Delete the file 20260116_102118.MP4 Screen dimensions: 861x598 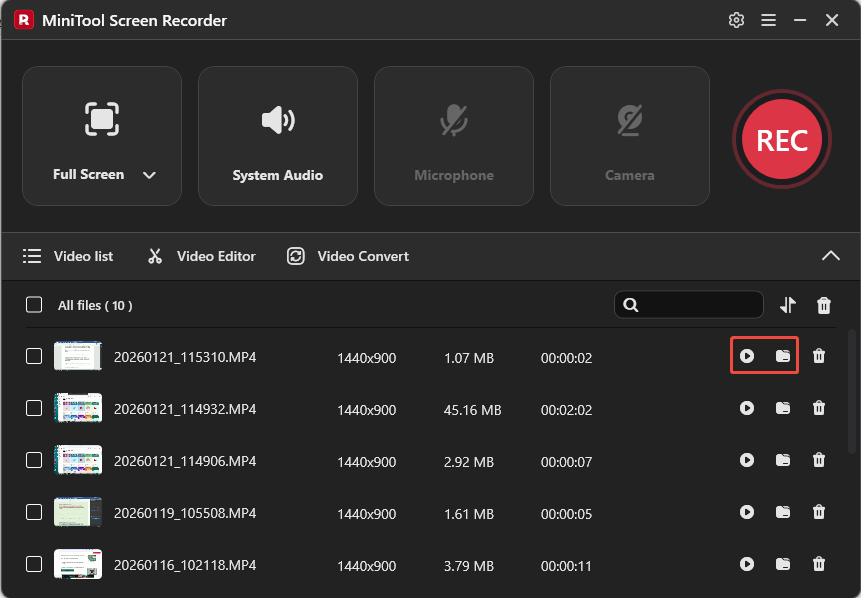pyautogui.click(x=819, y=565)
